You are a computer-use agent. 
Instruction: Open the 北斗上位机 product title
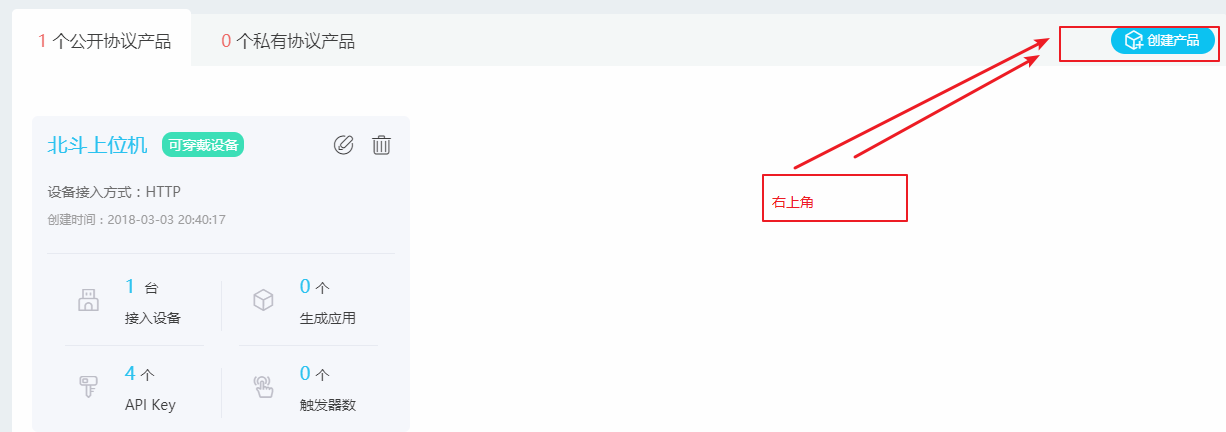pyautogui.click(x=98, y=145)
